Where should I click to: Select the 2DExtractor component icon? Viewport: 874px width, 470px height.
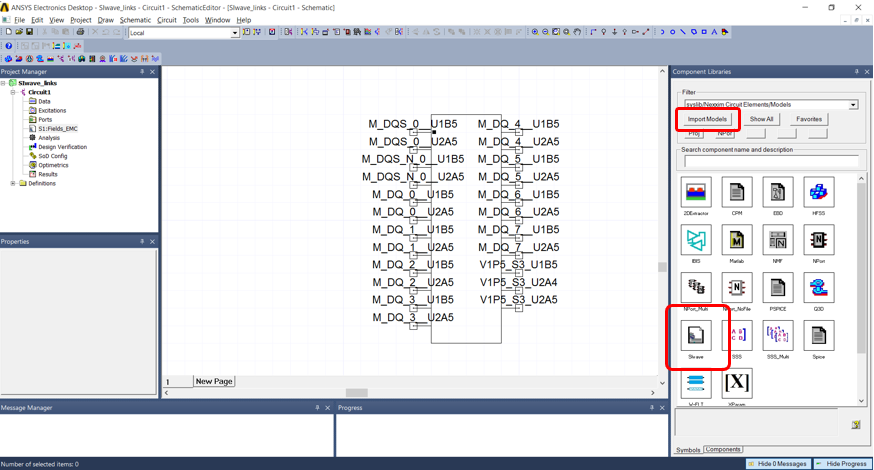(x=696, y=192)
